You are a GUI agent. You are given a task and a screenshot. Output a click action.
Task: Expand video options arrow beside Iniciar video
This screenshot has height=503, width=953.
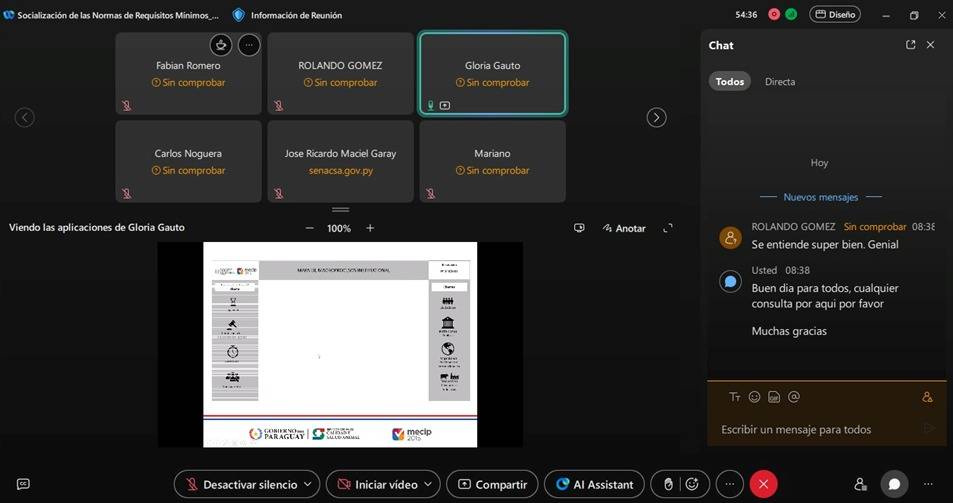pyautogui.click(x=428, y=484)
